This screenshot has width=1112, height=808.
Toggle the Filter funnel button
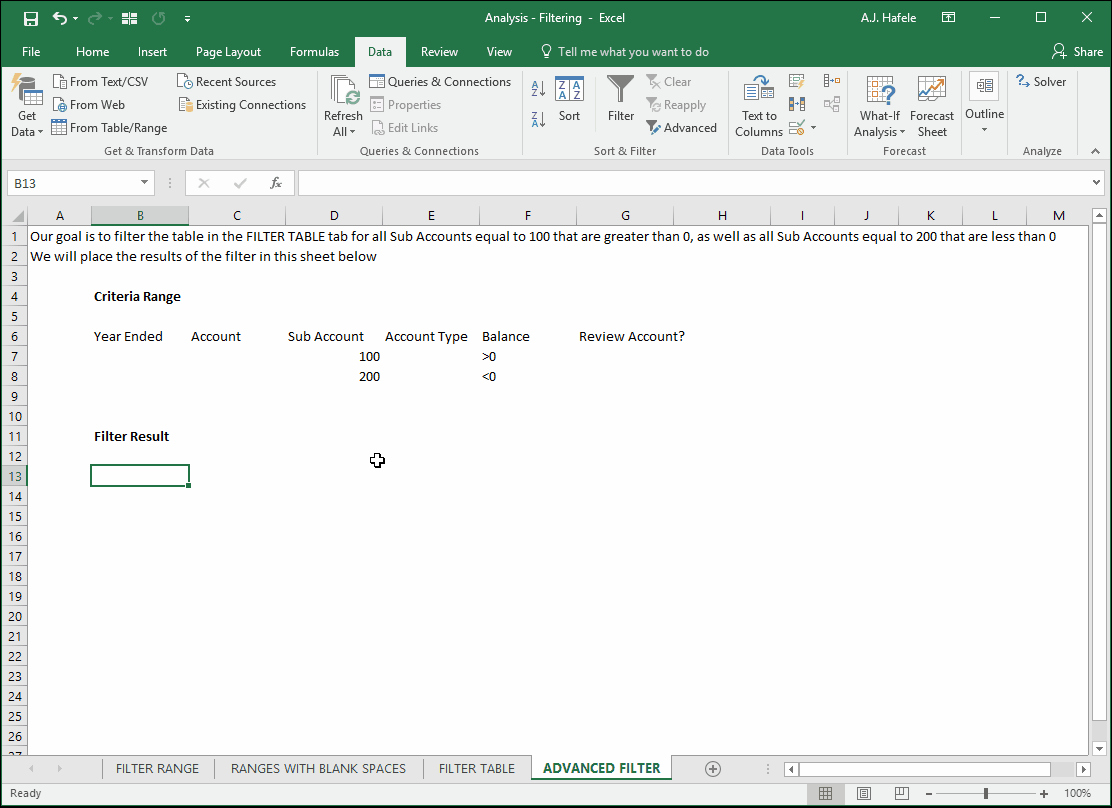pos(621,99)
